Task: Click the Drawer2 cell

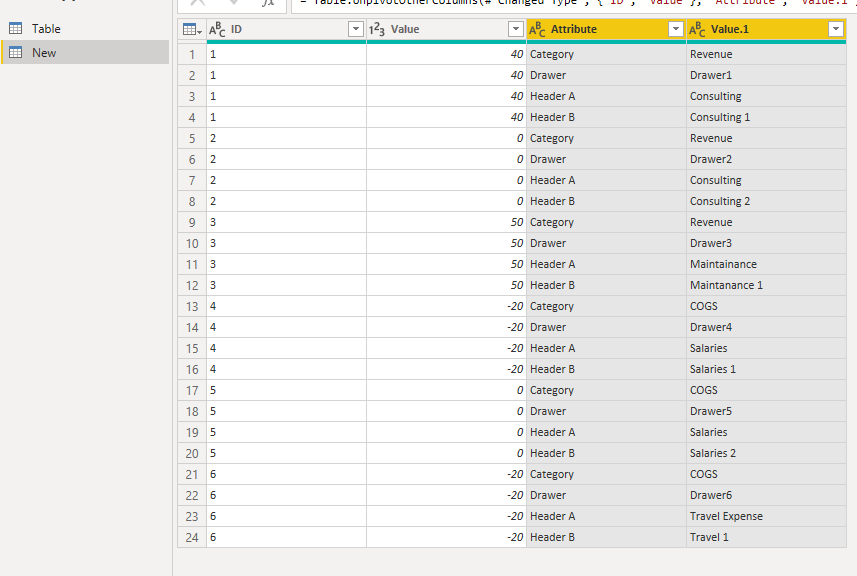Action: [766, 160]
